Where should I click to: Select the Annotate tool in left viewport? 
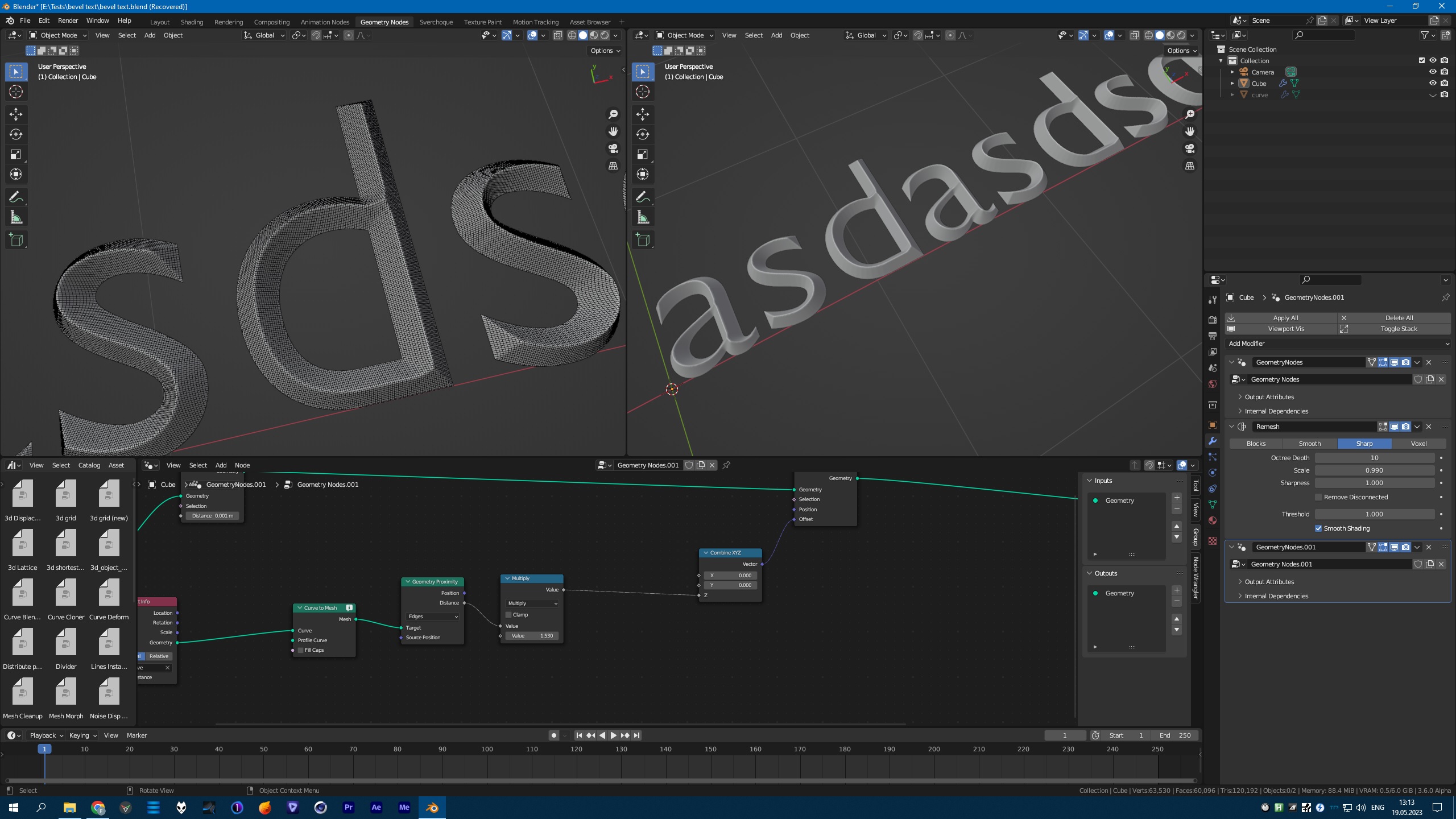pos(16,197)
